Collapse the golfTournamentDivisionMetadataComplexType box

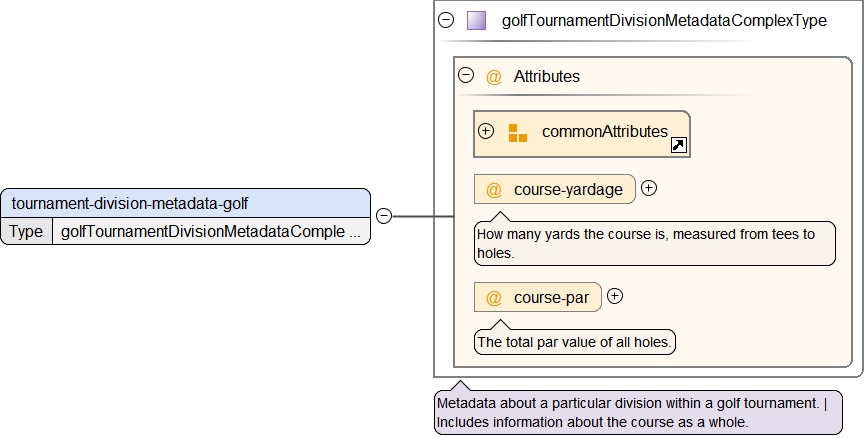pos(446,20)
